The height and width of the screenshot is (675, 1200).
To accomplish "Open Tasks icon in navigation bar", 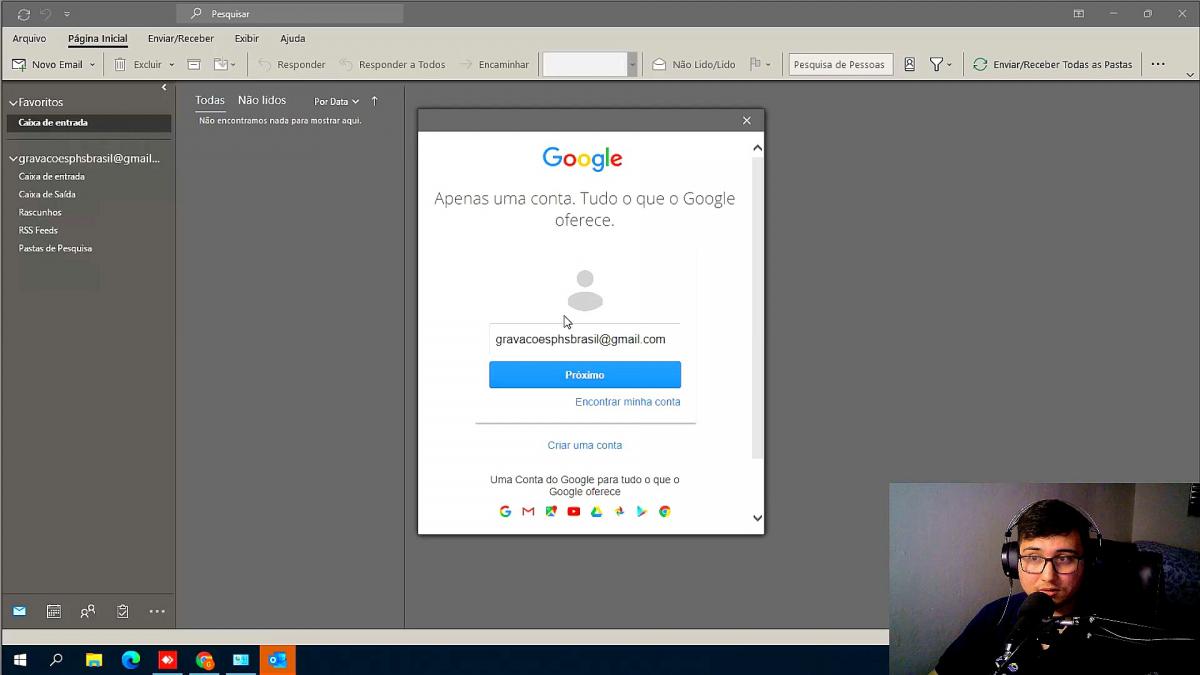I will pos(122,611).
